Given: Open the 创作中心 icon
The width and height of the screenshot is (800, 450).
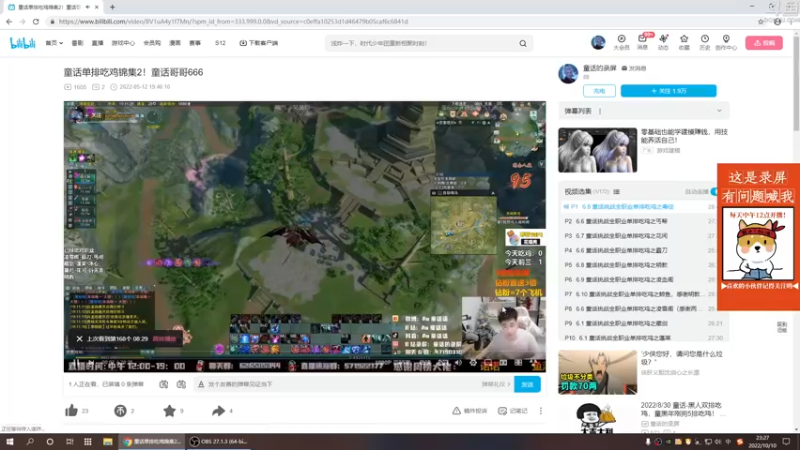Looking at the screenshot, I should click(726, 42).
